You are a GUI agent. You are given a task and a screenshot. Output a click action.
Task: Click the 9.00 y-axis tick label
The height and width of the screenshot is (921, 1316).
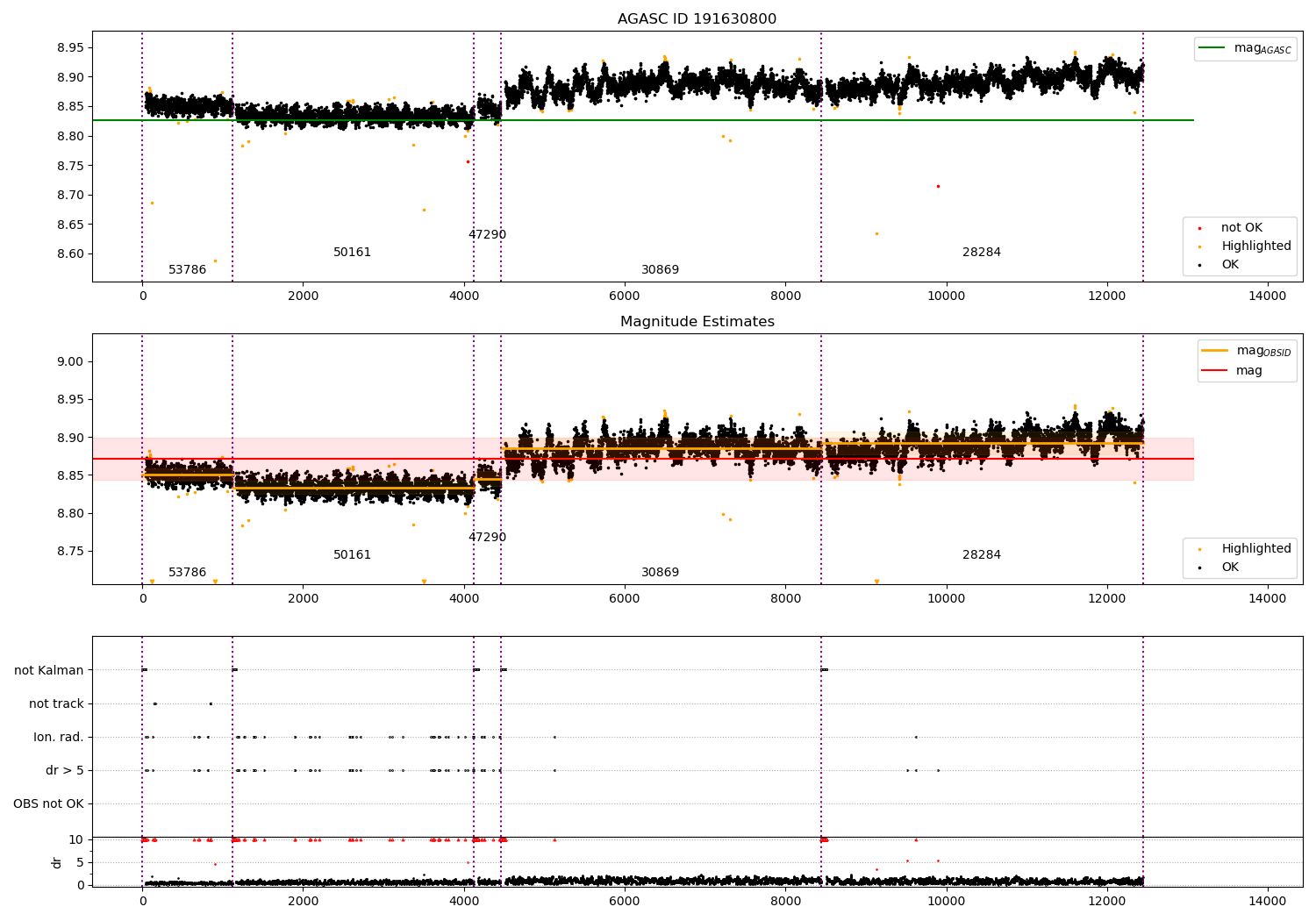tap(71, 361)
